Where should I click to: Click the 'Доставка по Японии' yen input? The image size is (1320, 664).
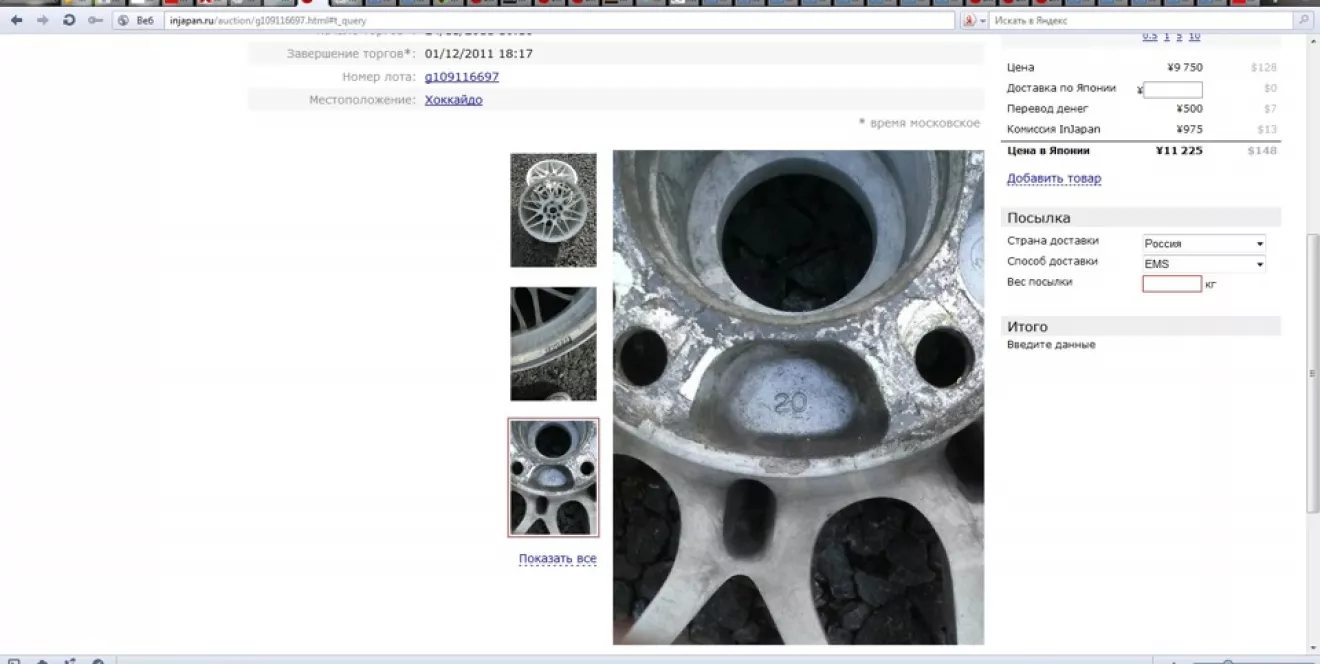click(x=1173, y=90)
